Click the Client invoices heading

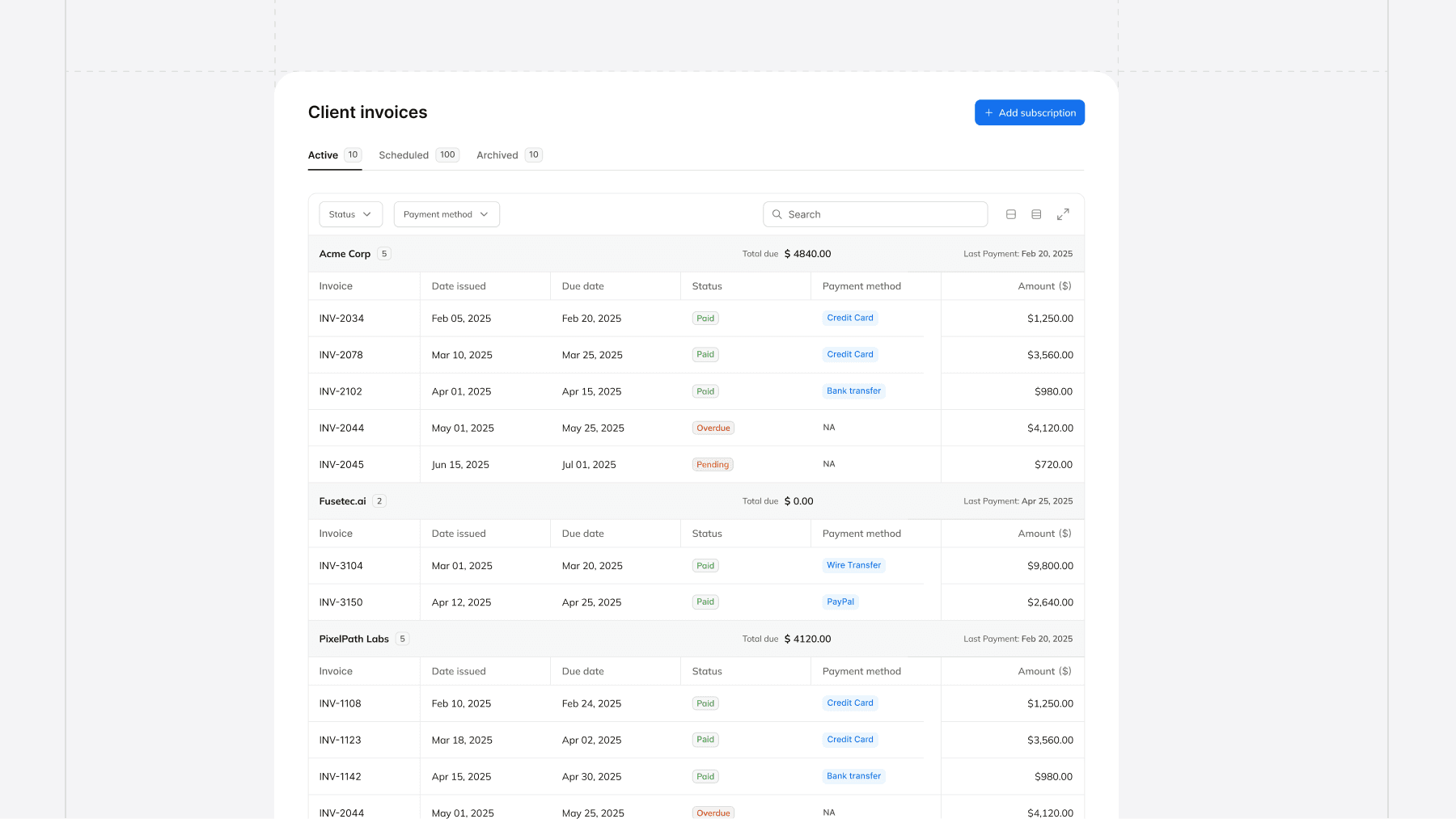point(367,112)
